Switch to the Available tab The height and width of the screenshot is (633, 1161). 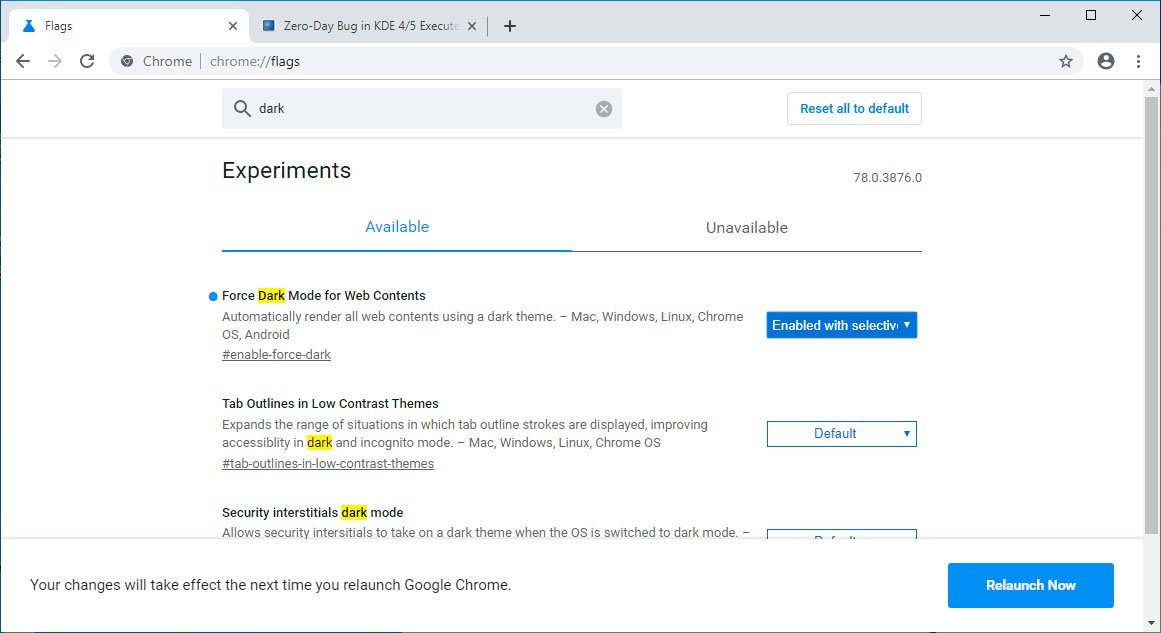[397, 227]
